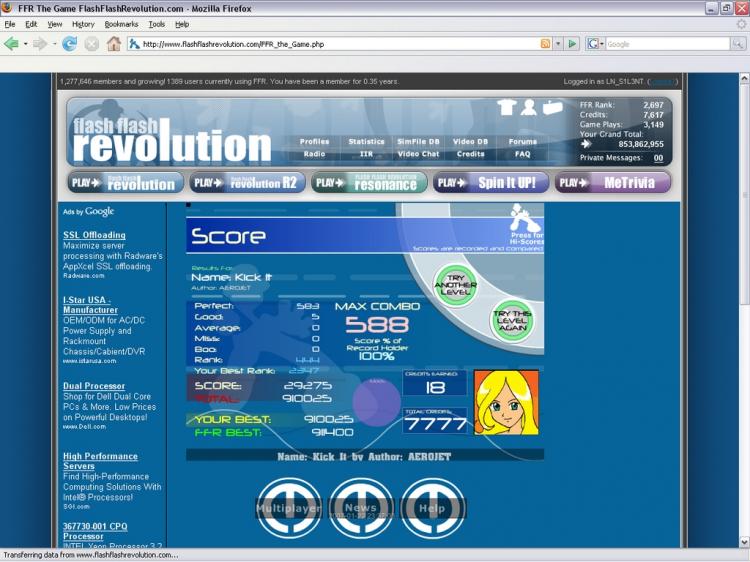Go to the Forums link

[522, 142]
